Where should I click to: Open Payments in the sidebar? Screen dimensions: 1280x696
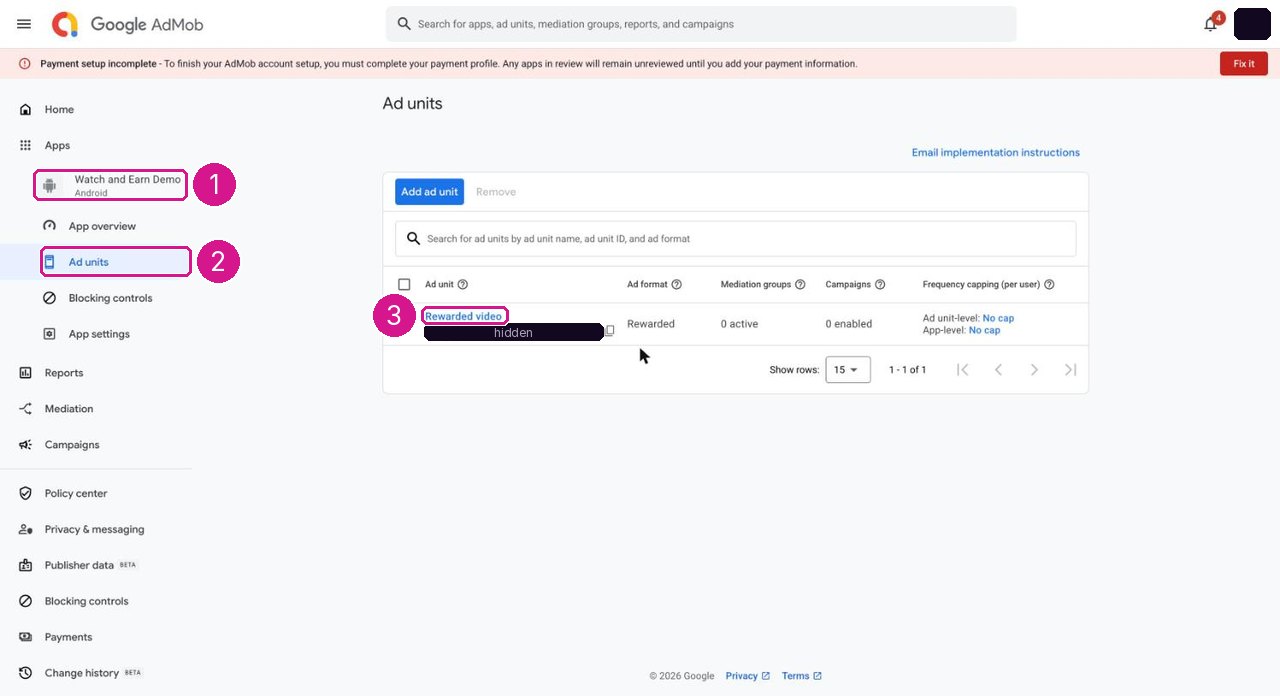[x=68, y=638]
